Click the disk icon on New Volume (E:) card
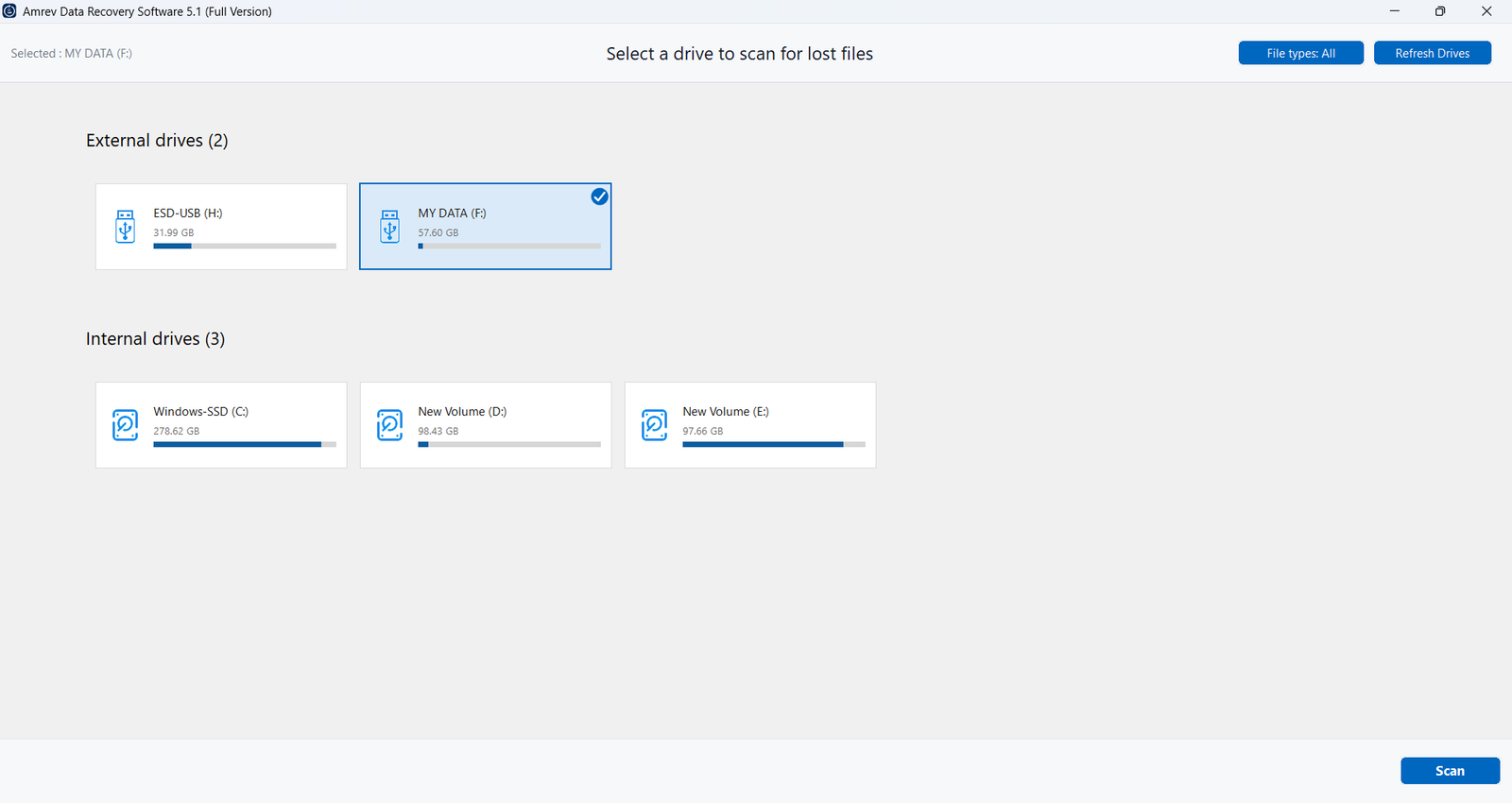The image size is (1512, 803). pyautogui.click(x=654, y=425)
